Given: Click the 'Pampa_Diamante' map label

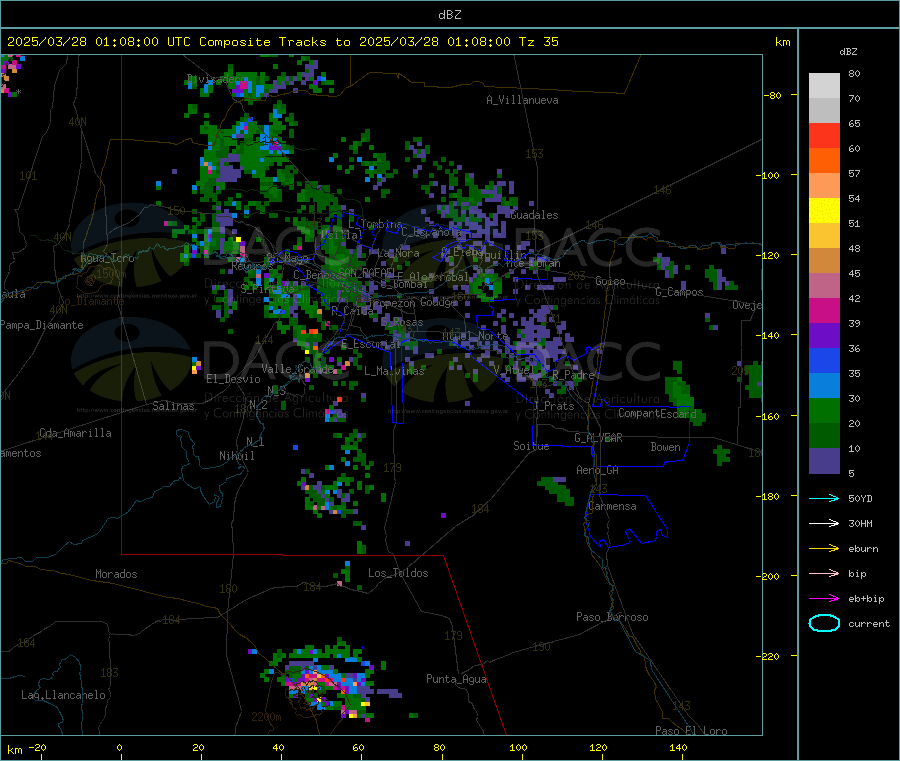Looking at the screenshot, I should [x=41, y=325].
